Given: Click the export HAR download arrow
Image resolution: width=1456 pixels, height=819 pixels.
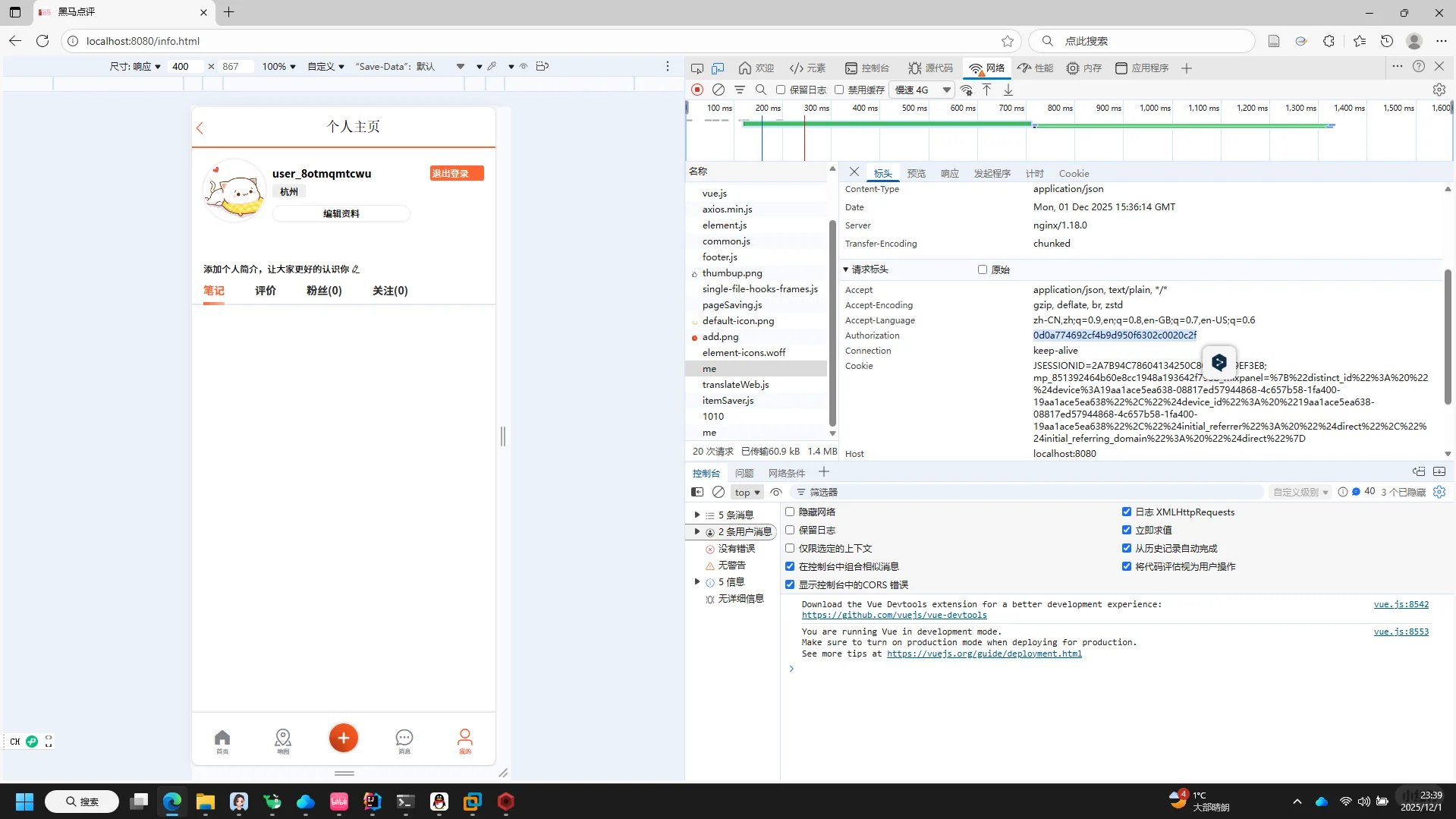Looking at the screenshot, I should [x=1008, y=90].
